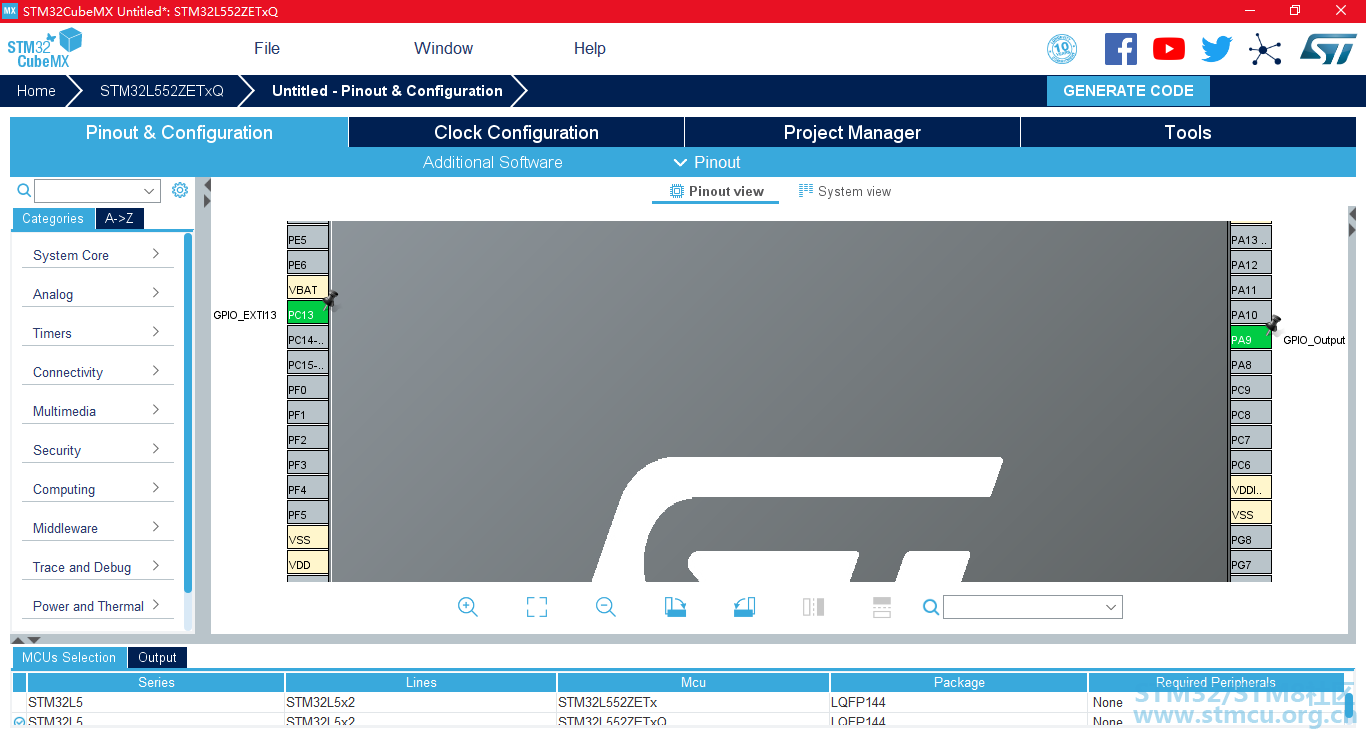Click the Untitled - Pinout & Configuration breadcrumb
This screenshot has height=738, width=1366.
[x=387, y=90]
